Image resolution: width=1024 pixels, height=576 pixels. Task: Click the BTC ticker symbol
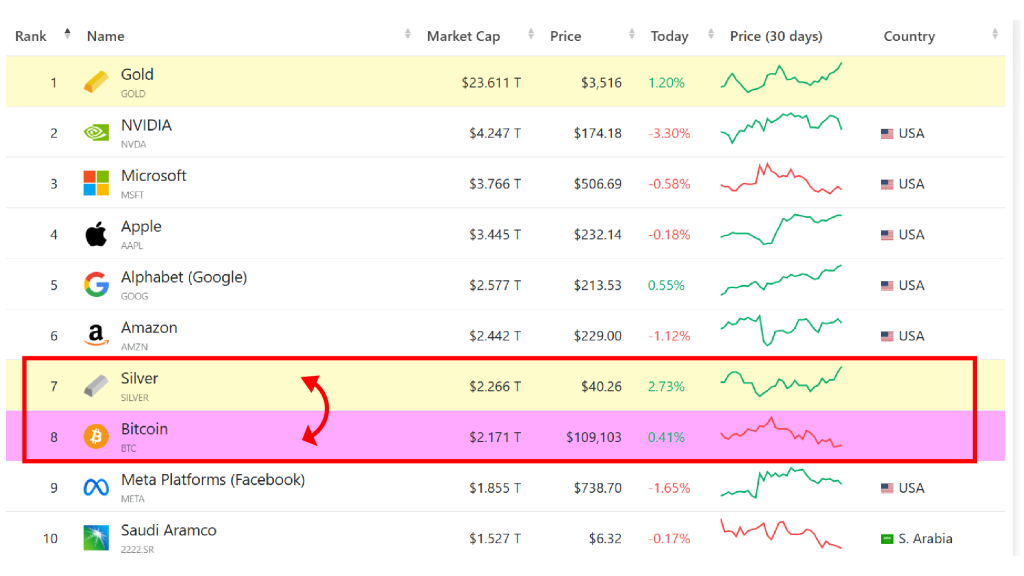(x=129, y=449)
